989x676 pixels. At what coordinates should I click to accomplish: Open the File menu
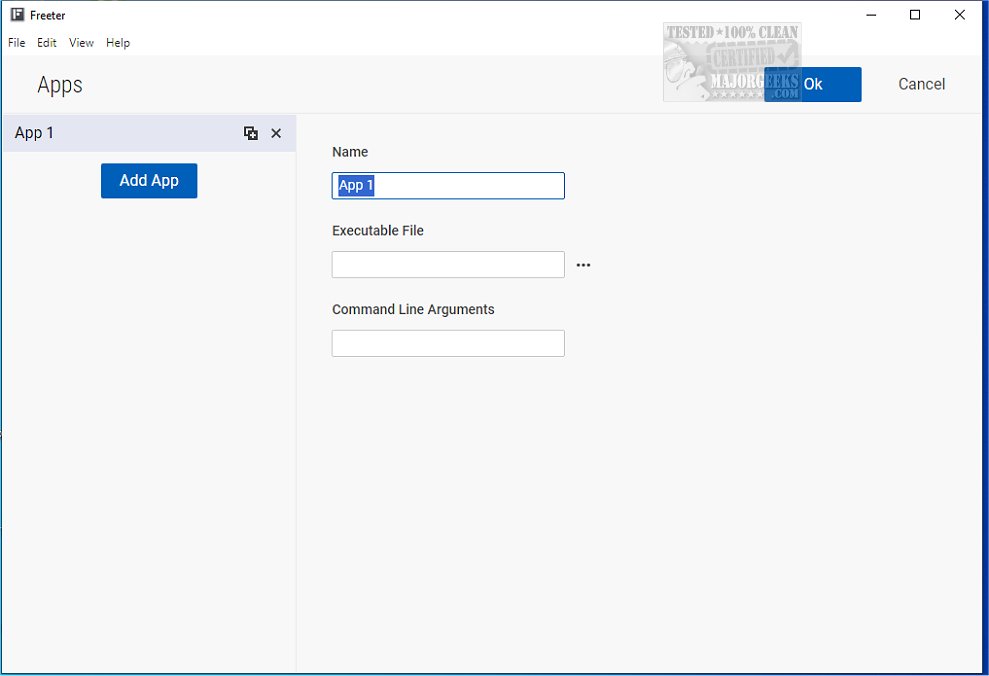tap(16, 42)
